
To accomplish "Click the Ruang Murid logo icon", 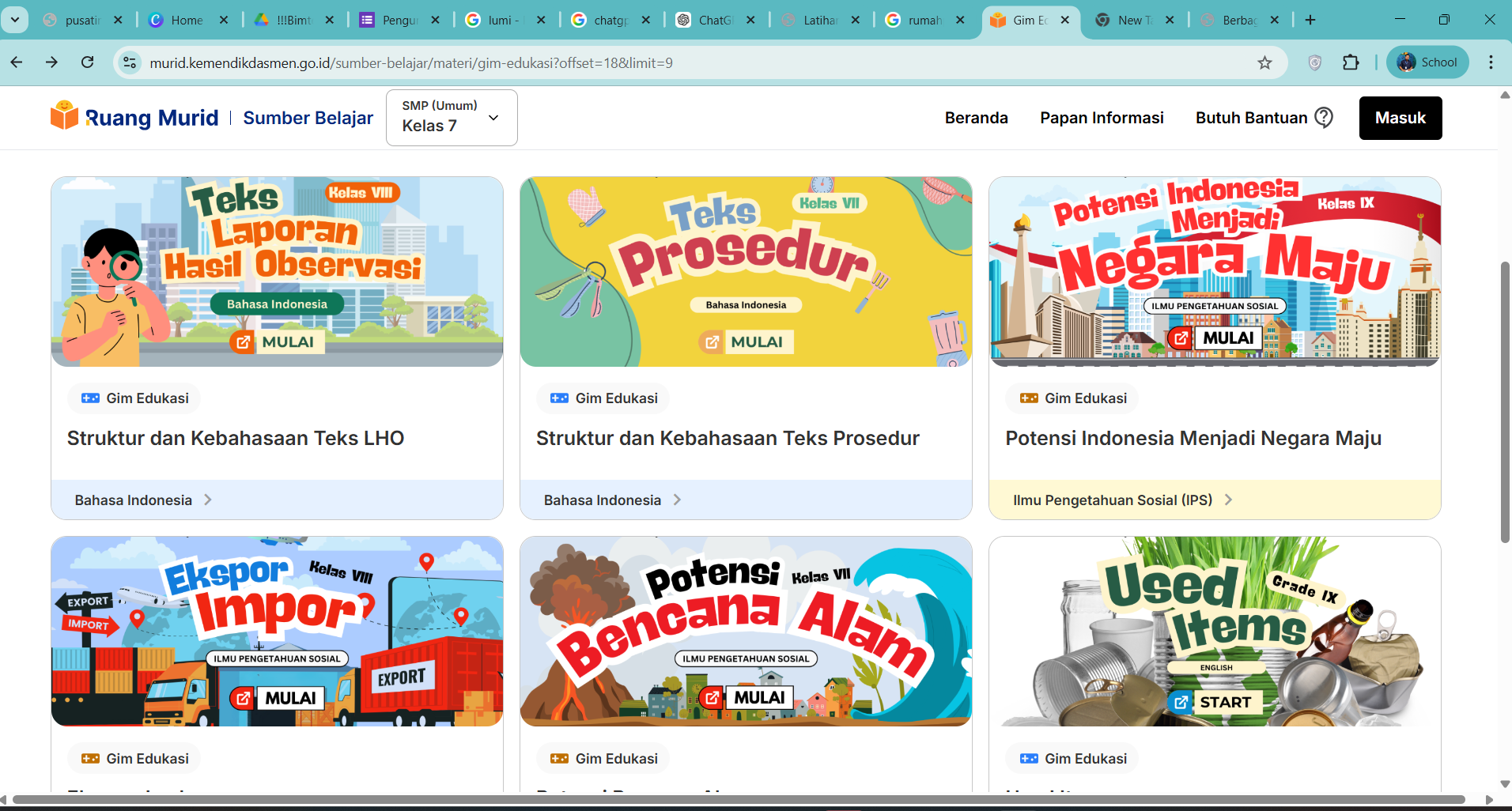I will [64, 116].
